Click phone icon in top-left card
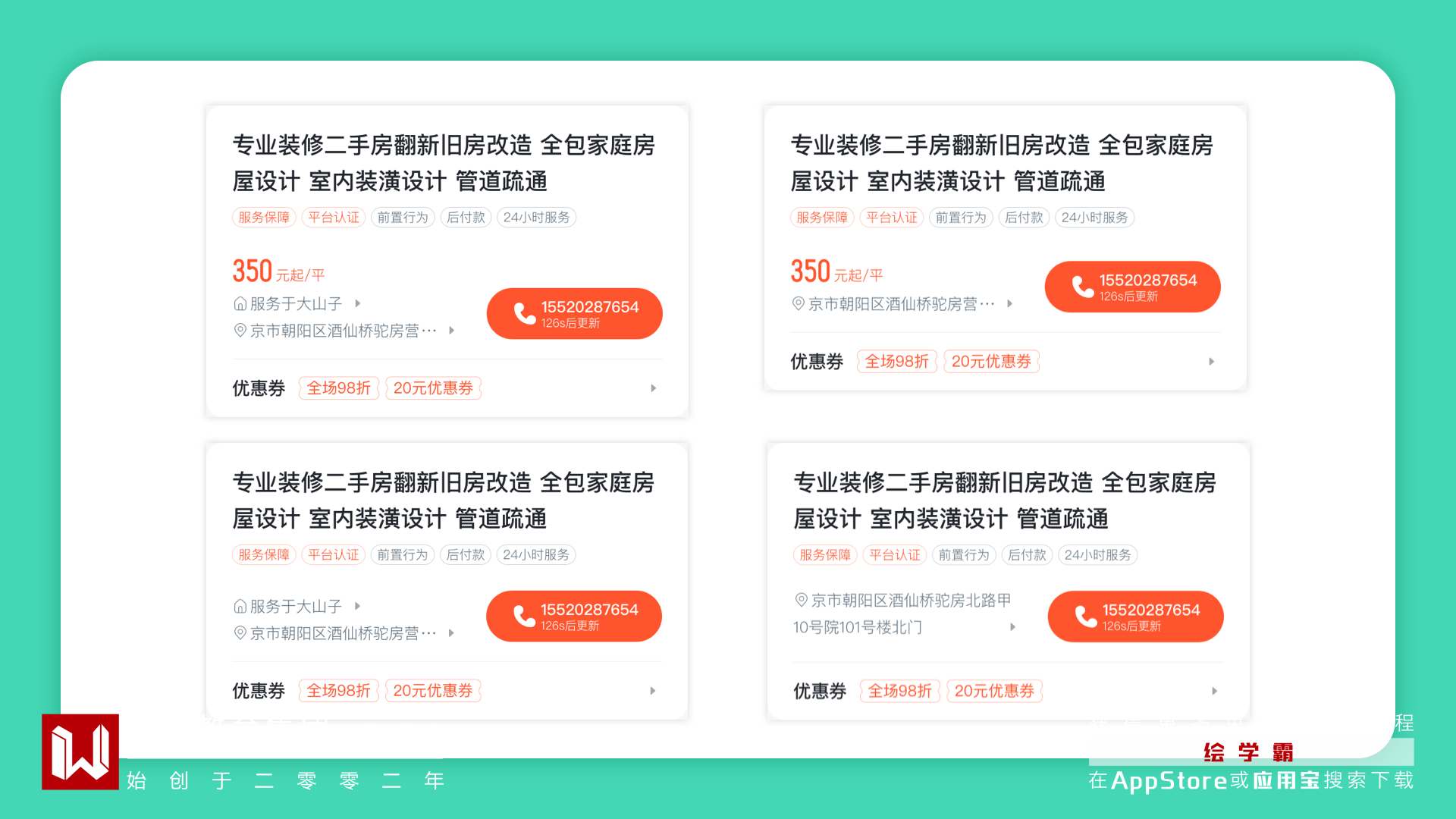1456x819 pixels. tap(525, 313)
